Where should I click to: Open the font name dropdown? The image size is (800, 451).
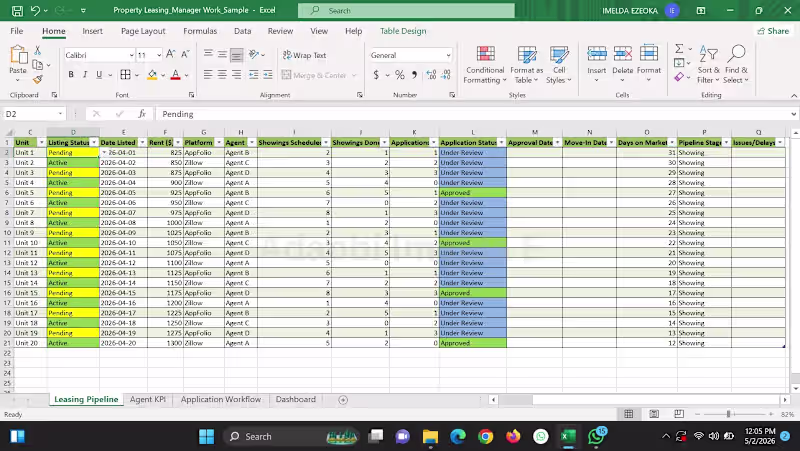(131, 55)
